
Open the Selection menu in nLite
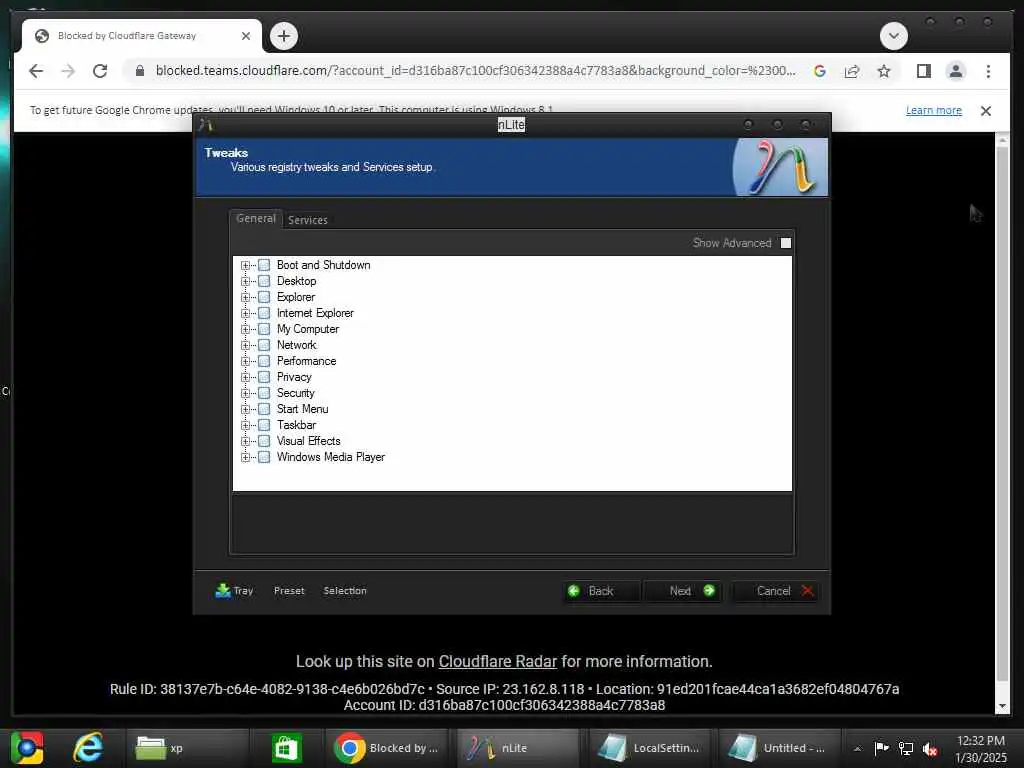pos(345,590)
